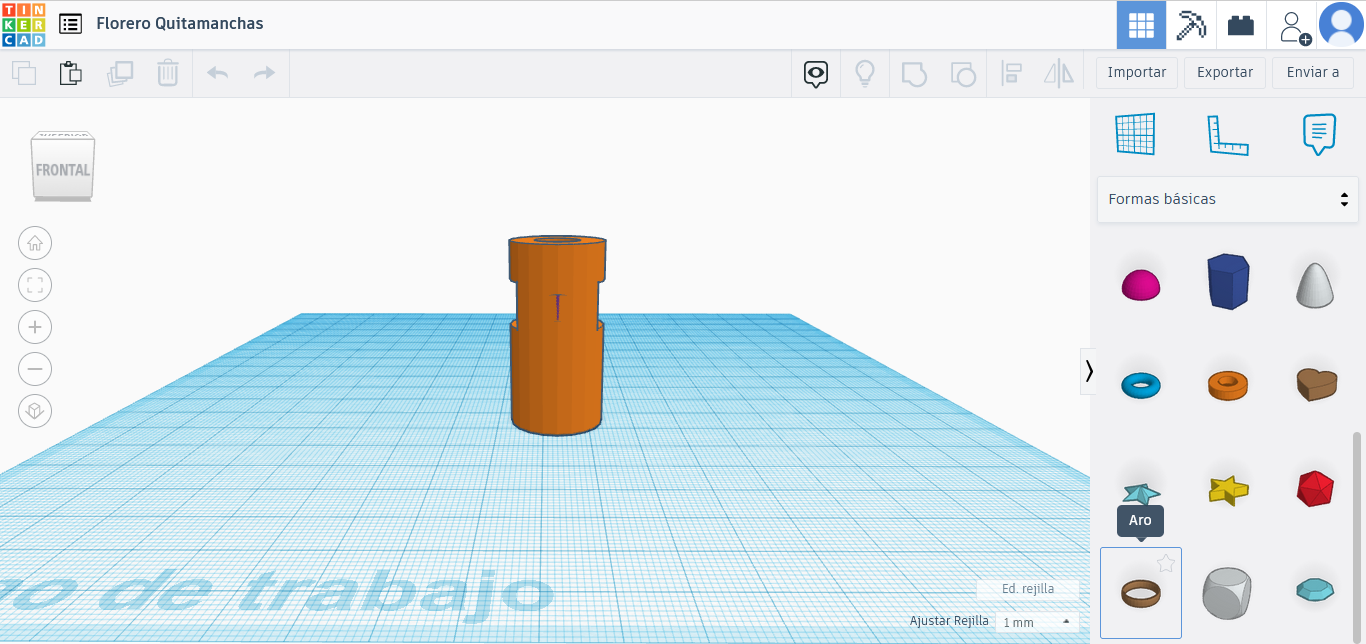Collapse the shapes panel with the chevron
The width and height of the screenshot is (1366, 644).
[1089, 371]
